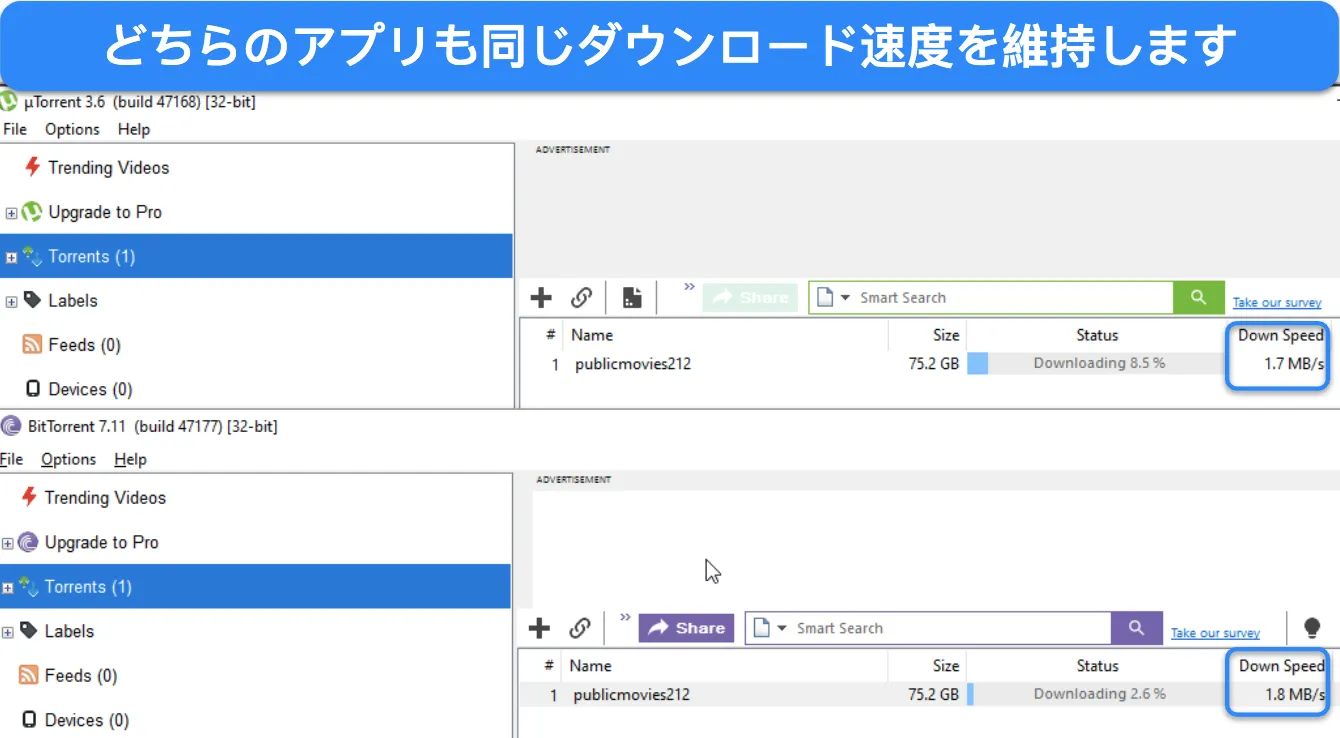Click green search button in µTorrent
The height and width of the screenshot is (738, 1340).
1198,297
